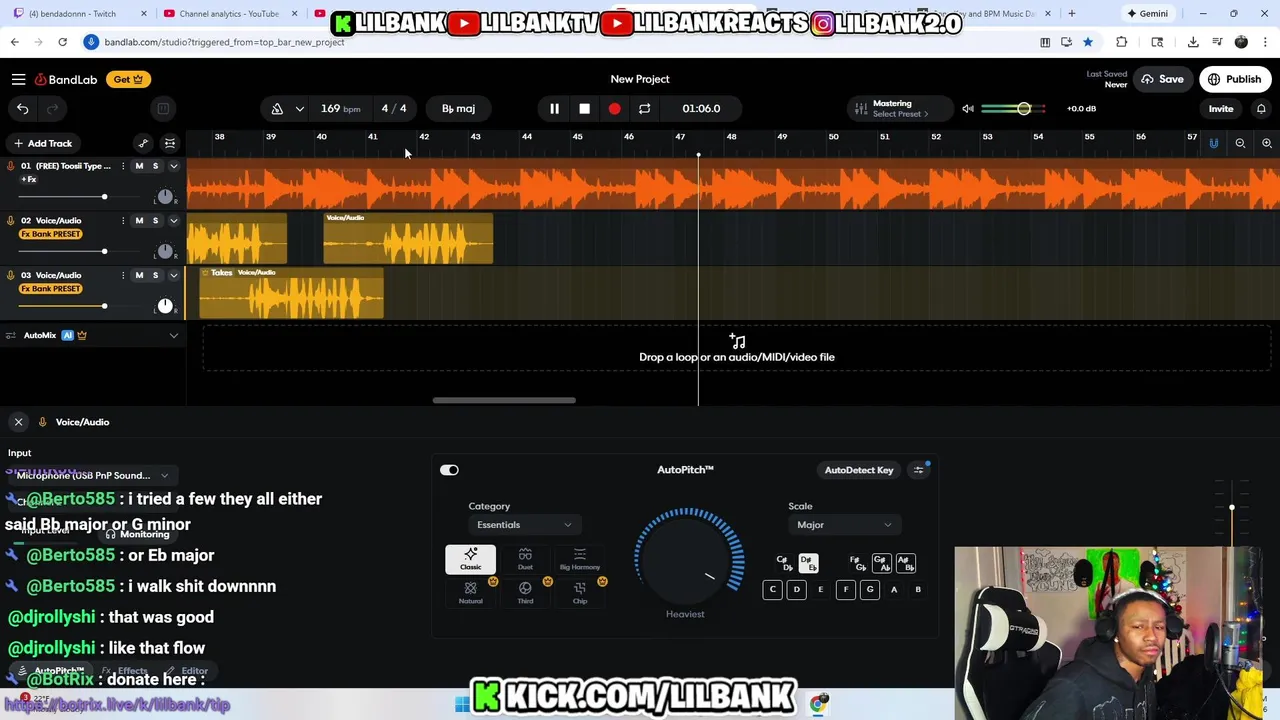Screen dimensions: 1280x720
Task: Click bar 45 on timeline ruler
Action: (577, 137)
